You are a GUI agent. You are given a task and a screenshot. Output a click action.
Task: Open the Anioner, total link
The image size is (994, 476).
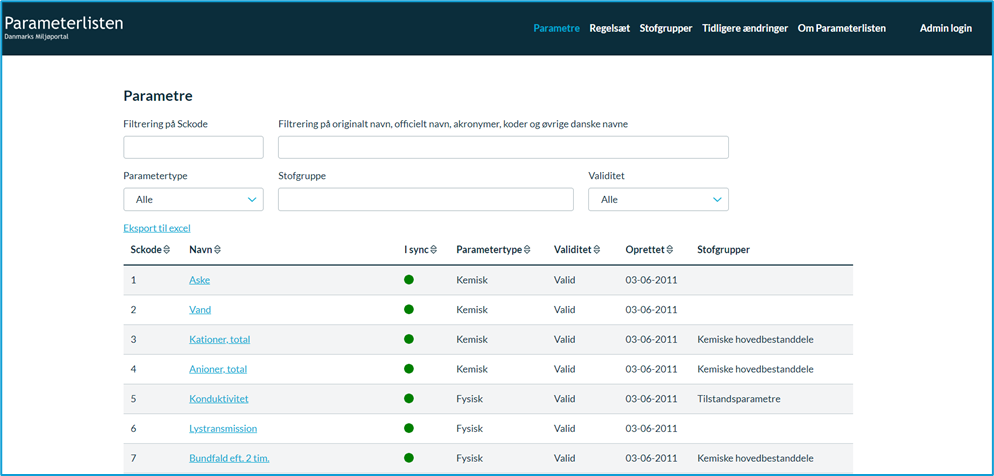218,369
